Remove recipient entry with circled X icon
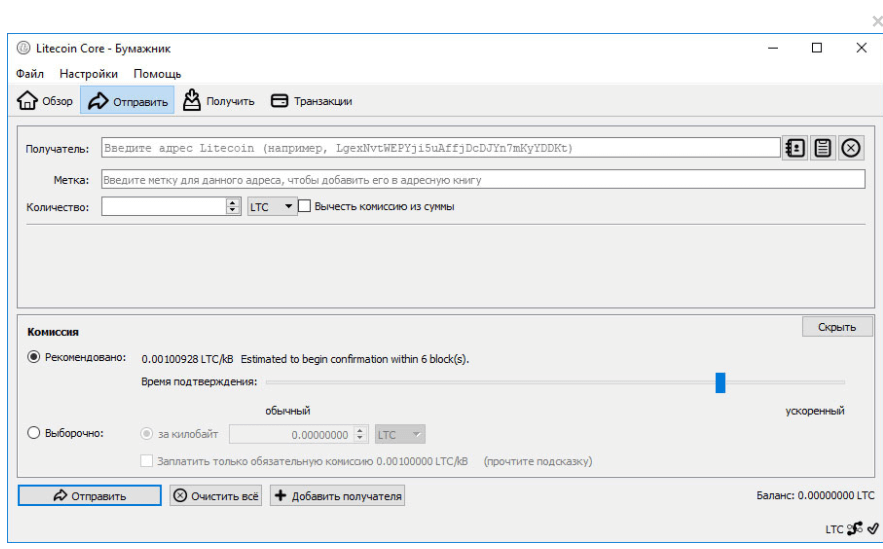The width and height of the screenshot is (883, 549). coord(851,148)
